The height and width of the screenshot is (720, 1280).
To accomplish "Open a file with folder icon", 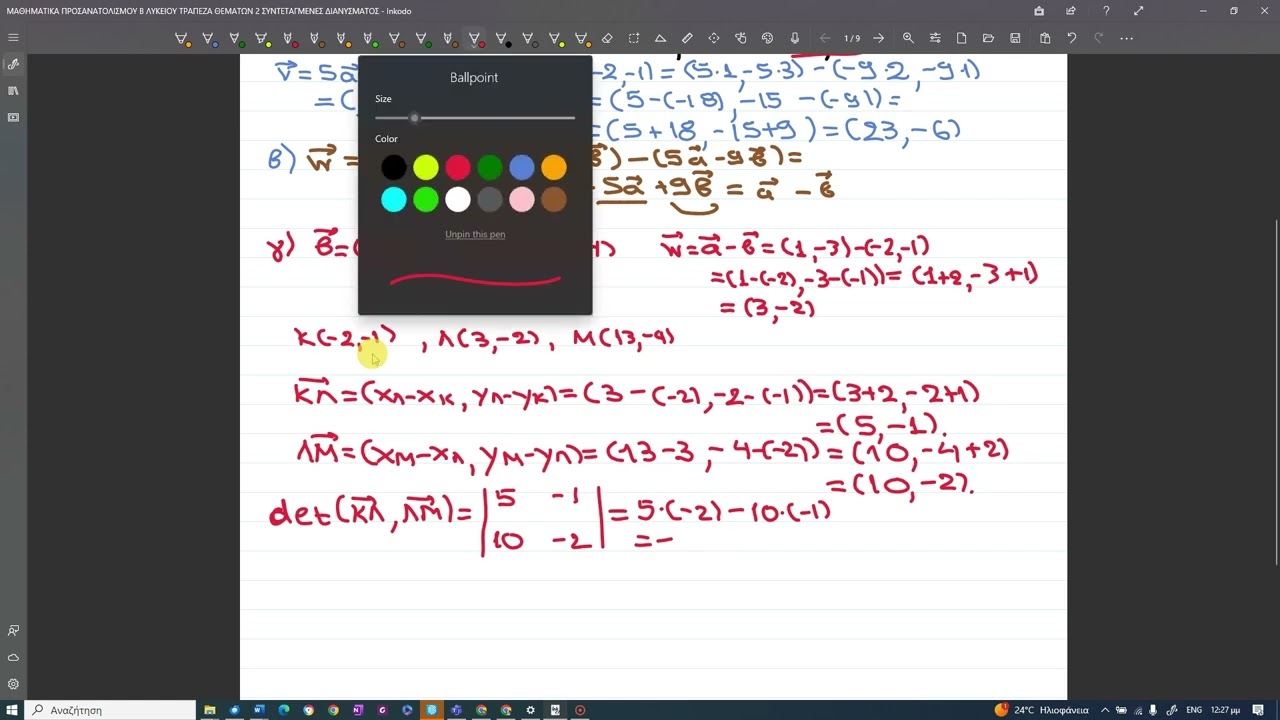I will click(x=988, y=38).
